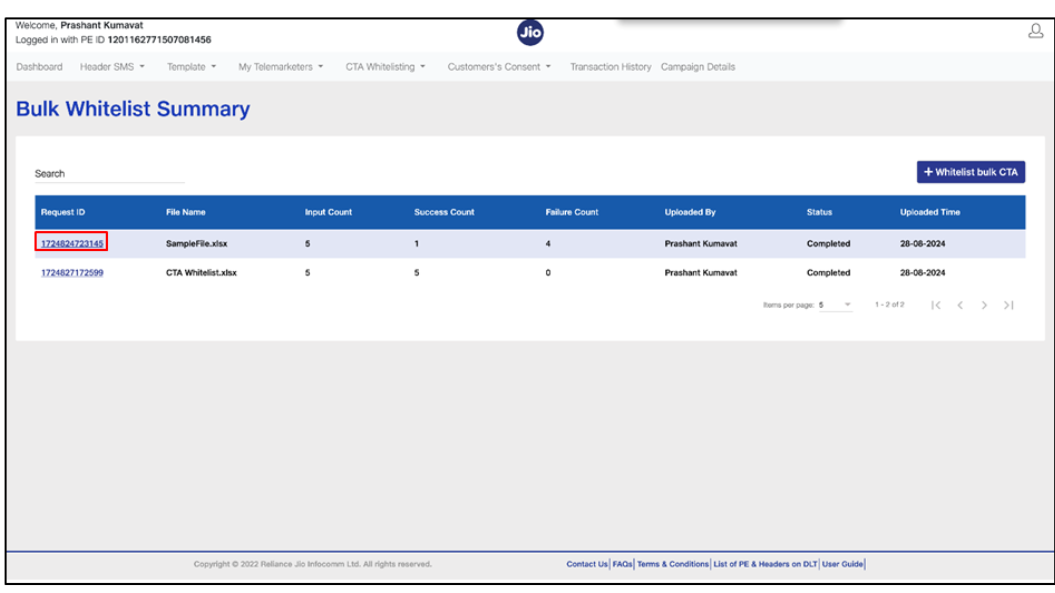Click the Uploaded Time column header
Viewport: 1055px width, 593px height.
(930, 212)
